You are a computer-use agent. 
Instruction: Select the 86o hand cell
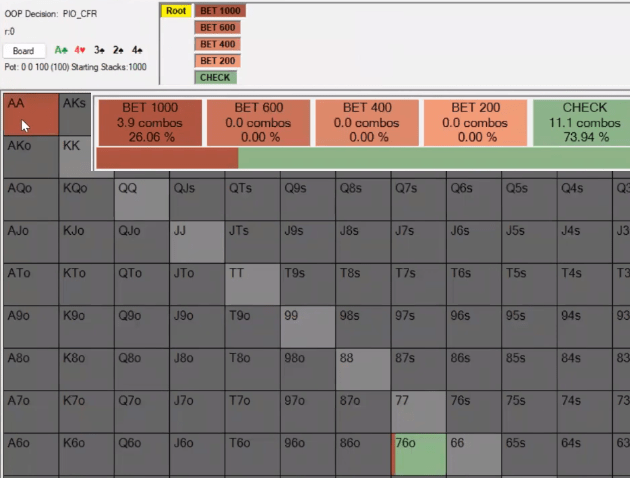point(363,455)
